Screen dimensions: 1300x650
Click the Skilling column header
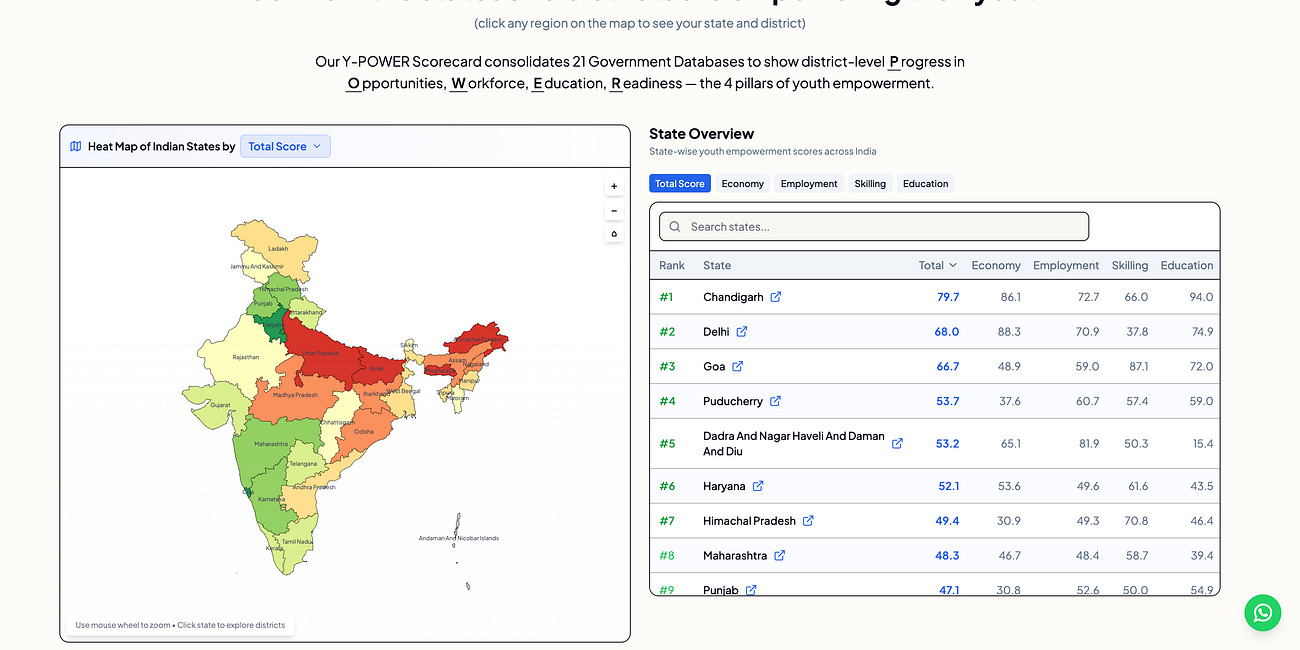coord(1130,265)
